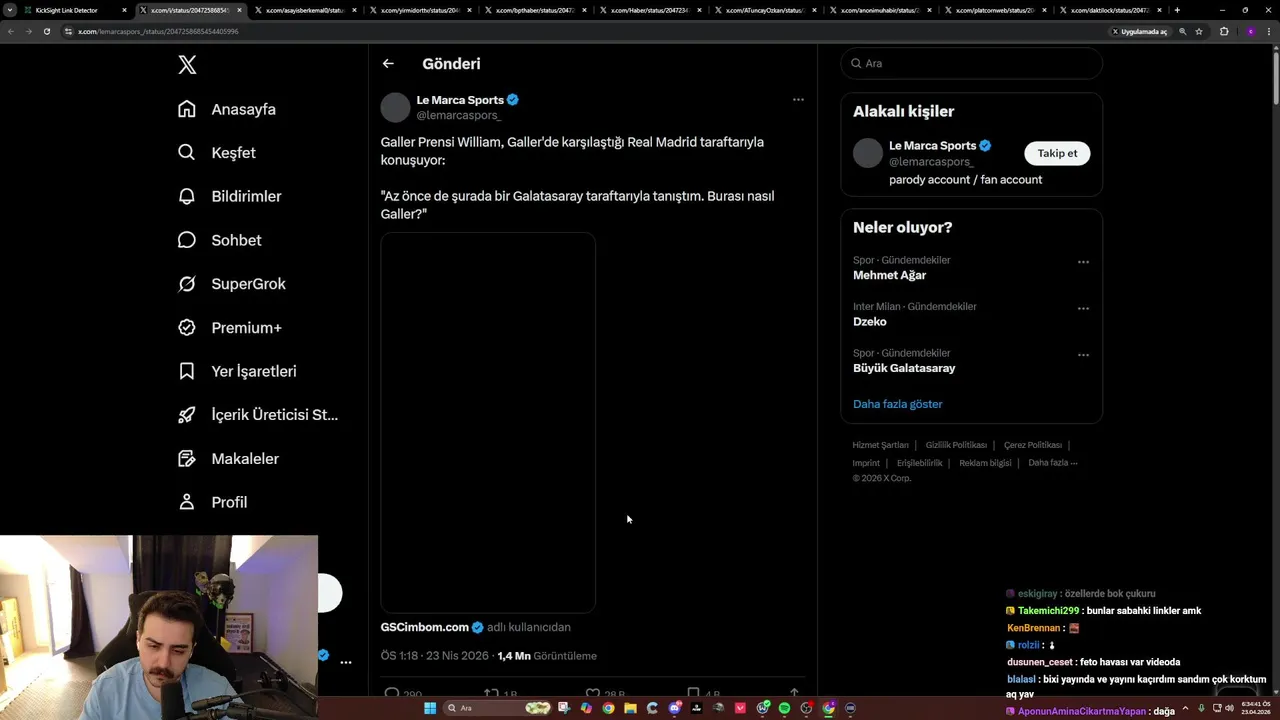Click the browser address bar URL

158,31
